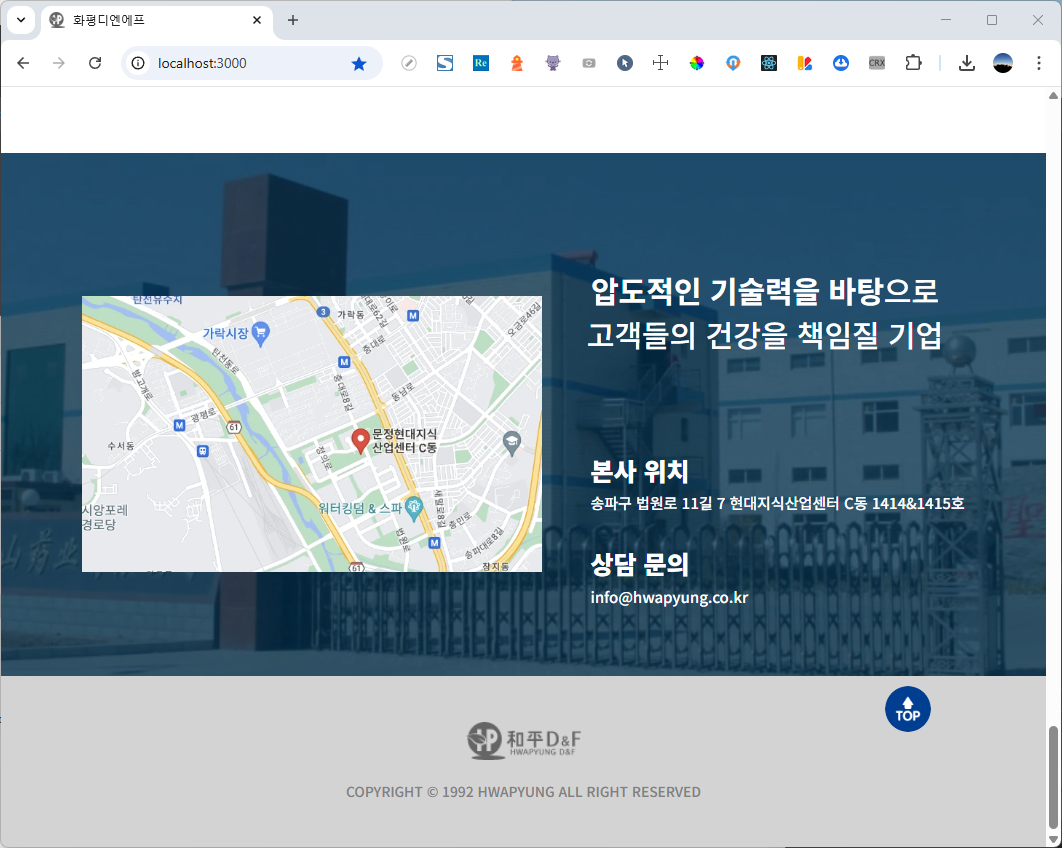View site information in the address bar
The image size is (1062, 848).
pyautogui.click(x=139, y=63)
